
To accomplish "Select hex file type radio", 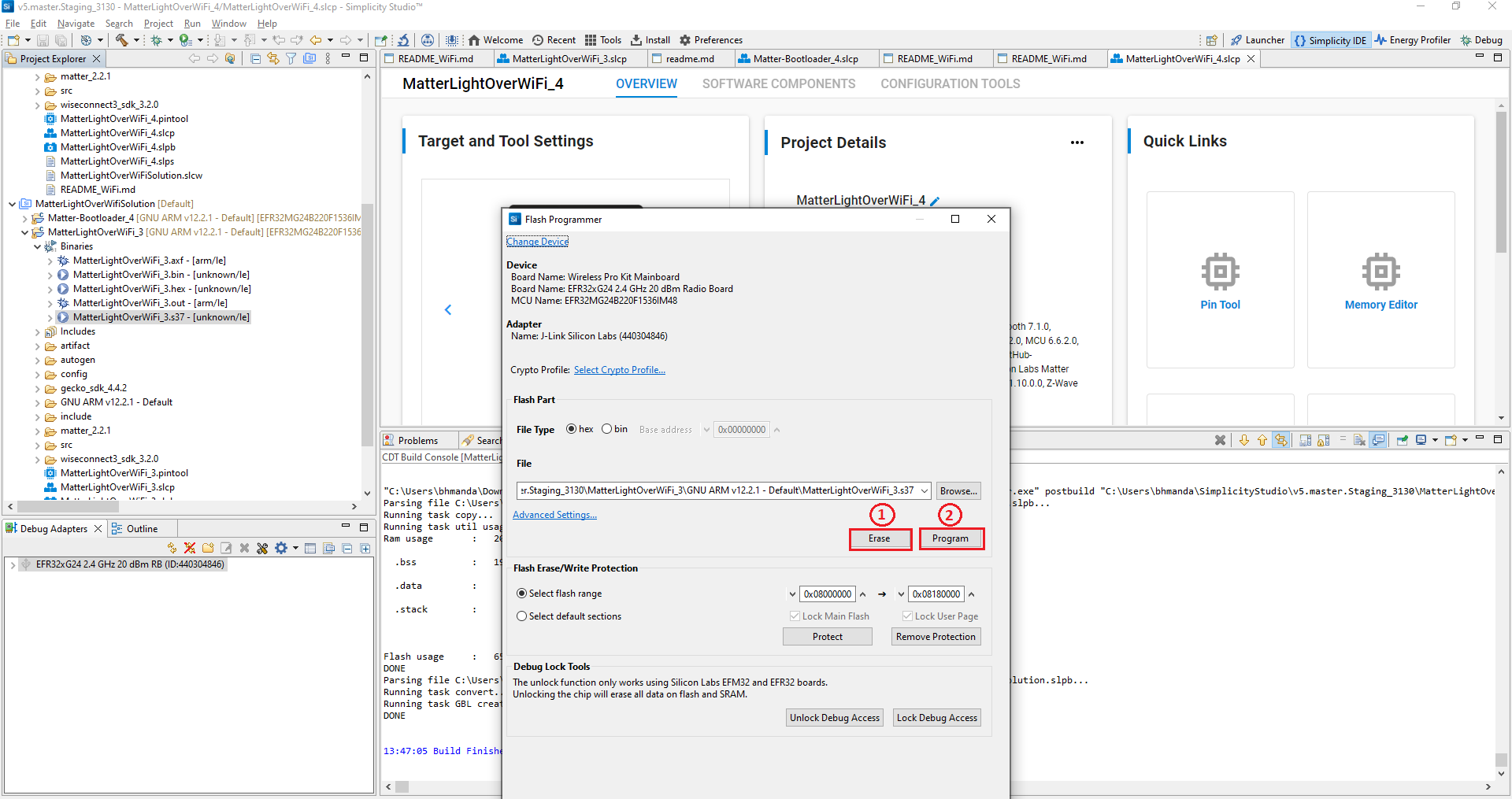I will pos(571,429).
